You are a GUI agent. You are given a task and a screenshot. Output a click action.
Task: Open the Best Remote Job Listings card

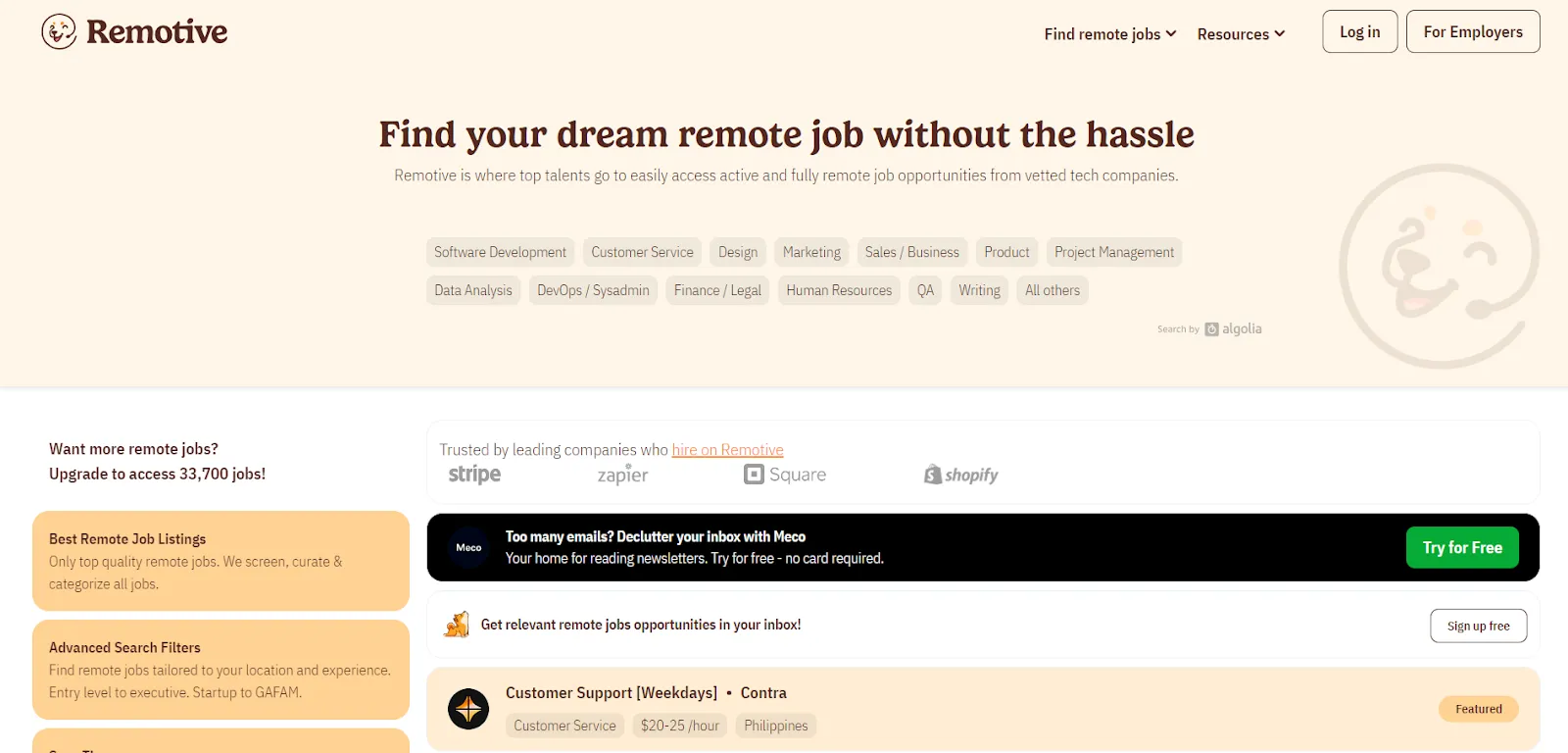pyautogui.click(x=220, y=561)
